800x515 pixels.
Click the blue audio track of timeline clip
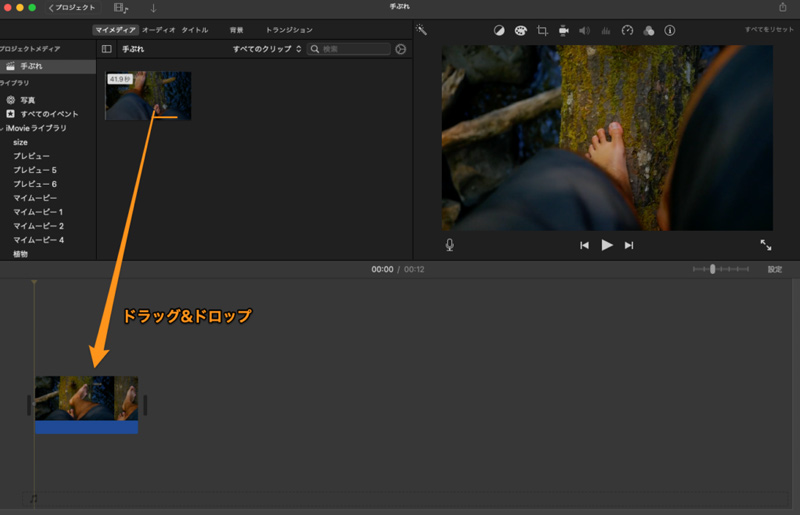pyautogui.click(x=86, y=427)
